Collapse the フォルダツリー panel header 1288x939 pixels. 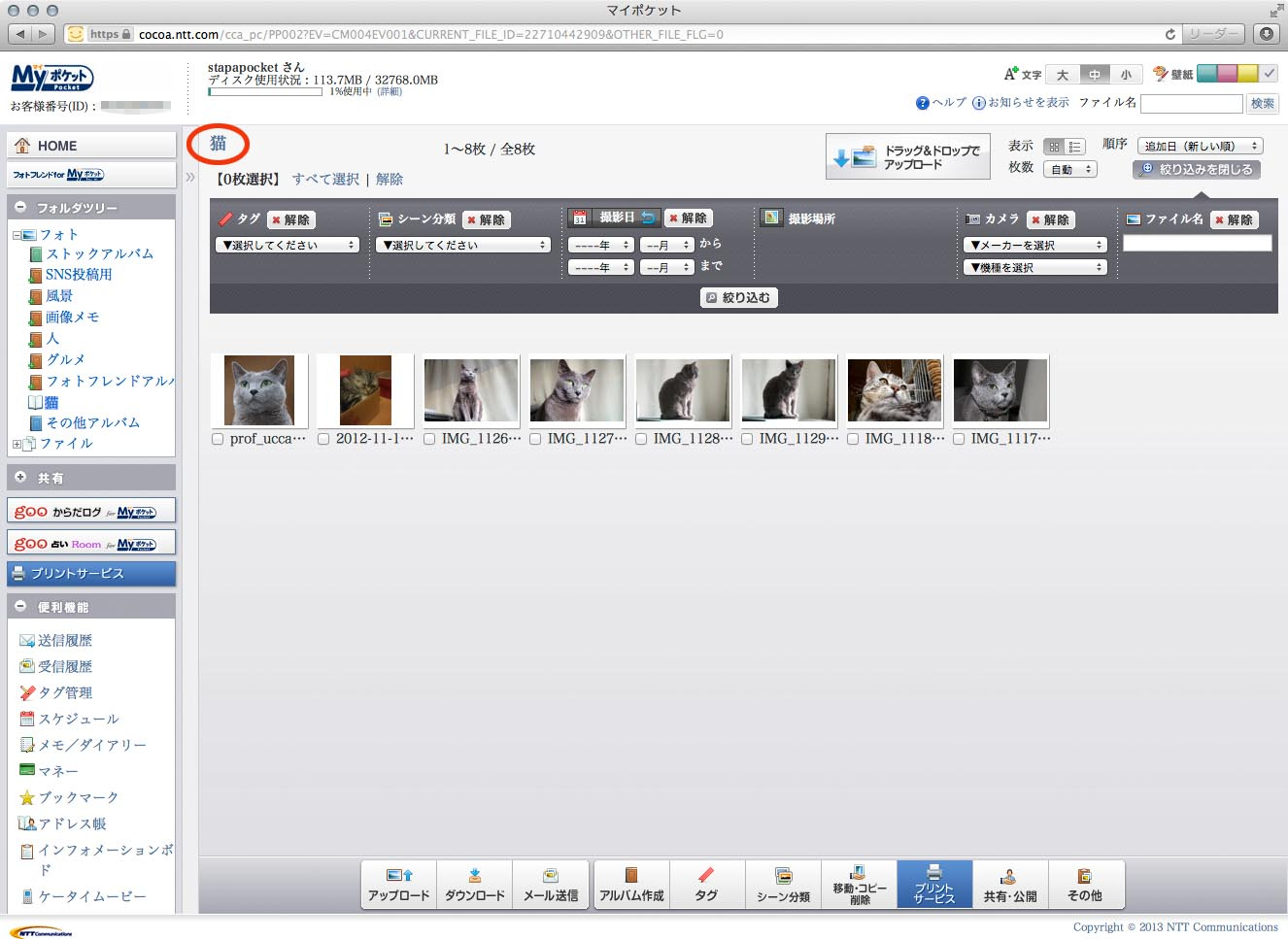click(x=91, y=208)
